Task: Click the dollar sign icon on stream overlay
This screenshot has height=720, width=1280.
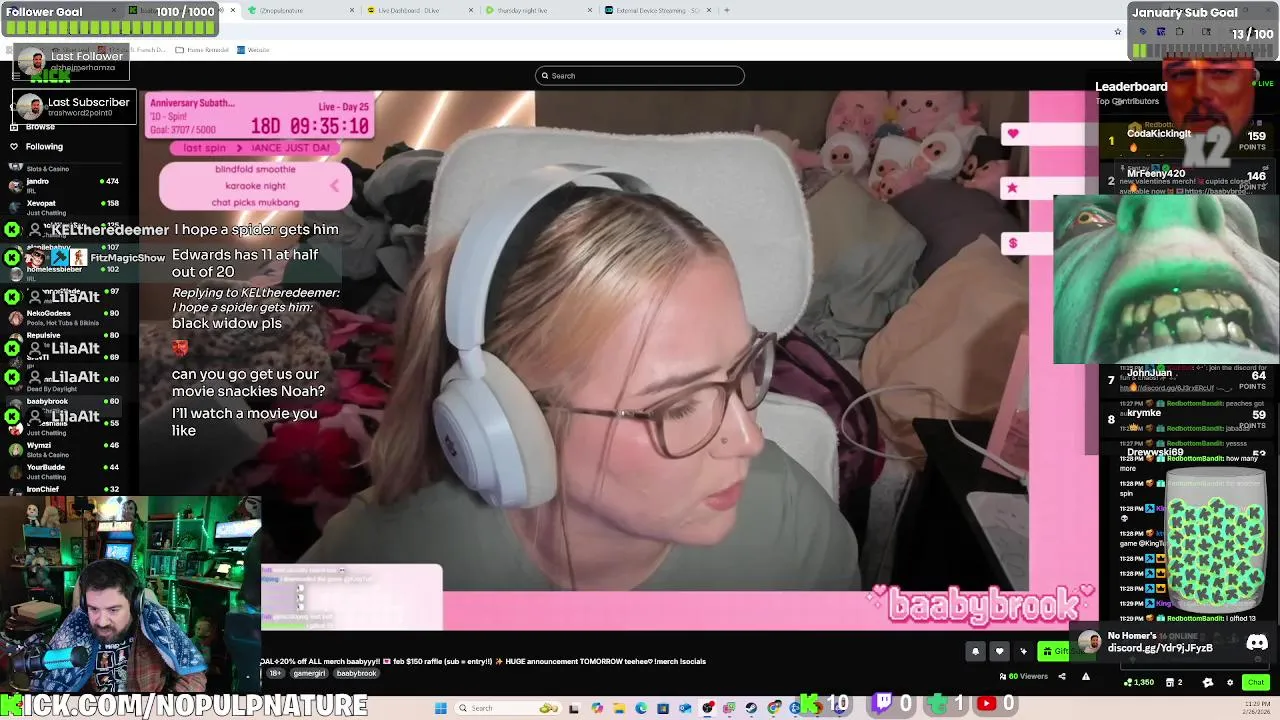Action: (1013, 243)
